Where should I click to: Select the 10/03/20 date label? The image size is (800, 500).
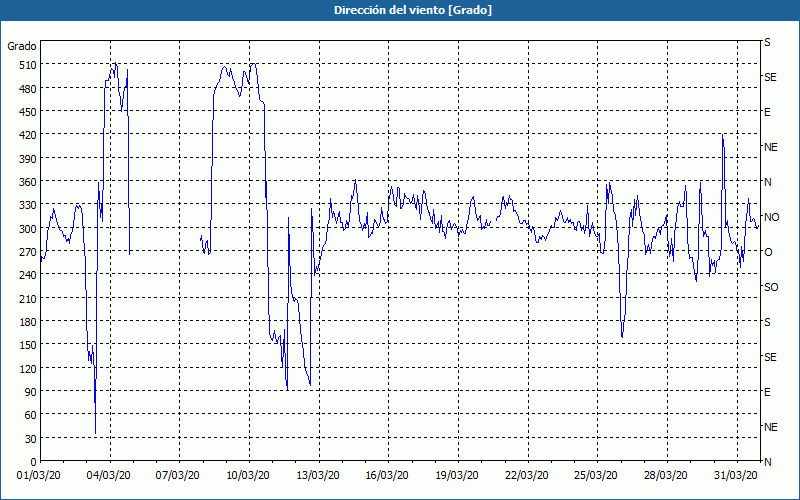coord(248,476)
